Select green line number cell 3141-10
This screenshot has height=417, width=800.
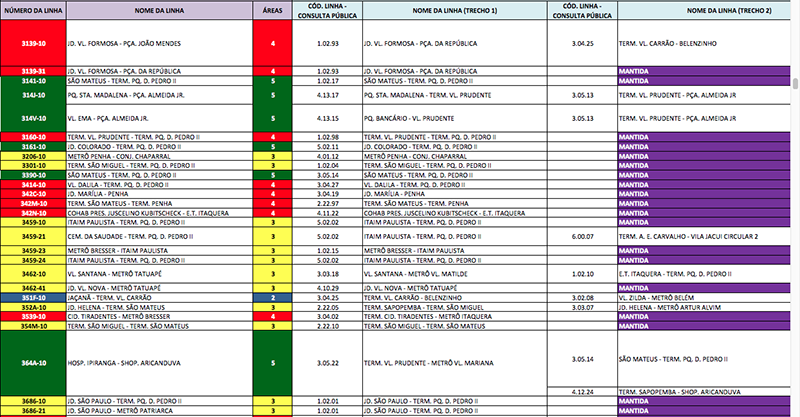33,81
